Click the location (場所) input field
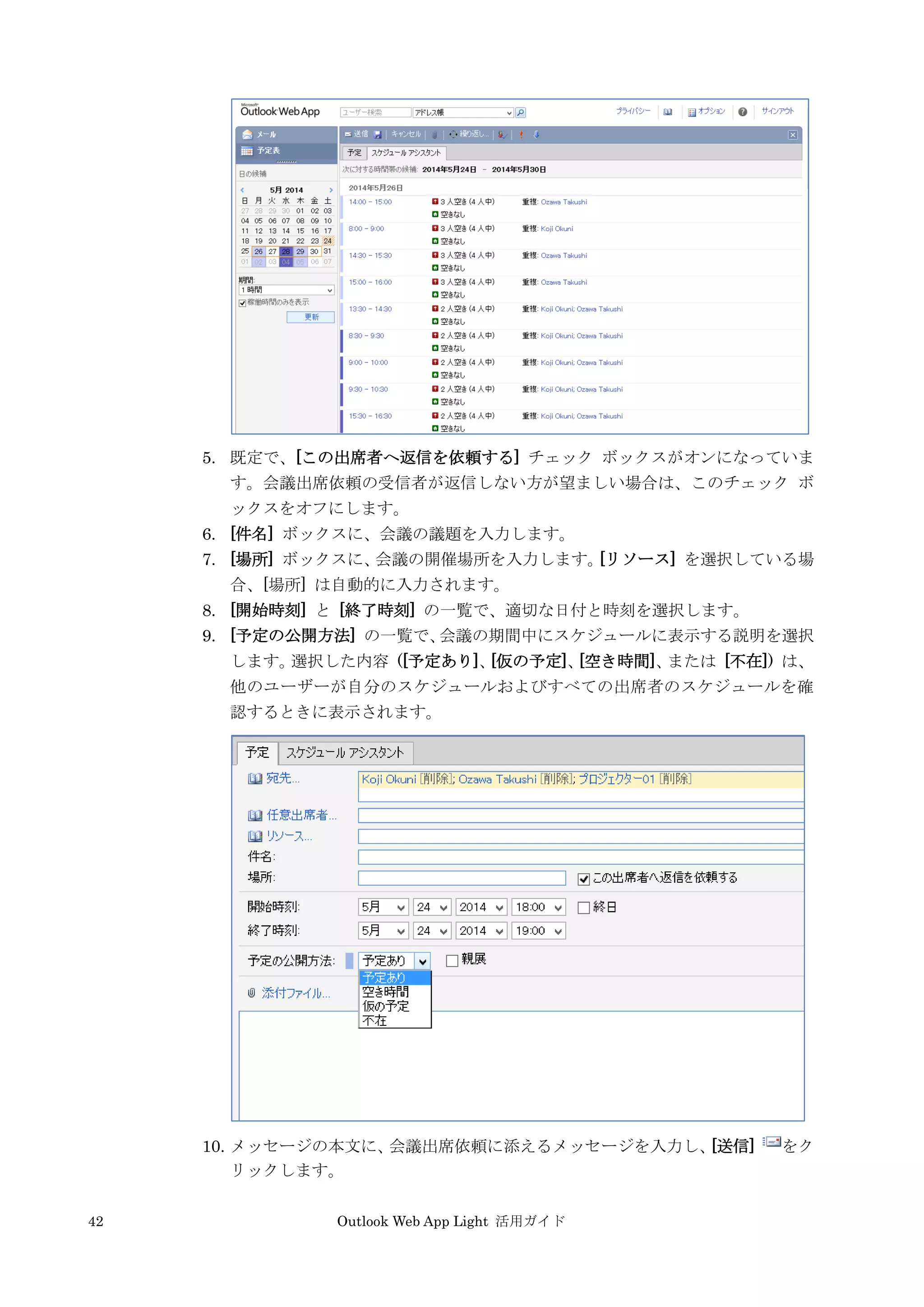The image size is (924, 1307). coord(462,878)
